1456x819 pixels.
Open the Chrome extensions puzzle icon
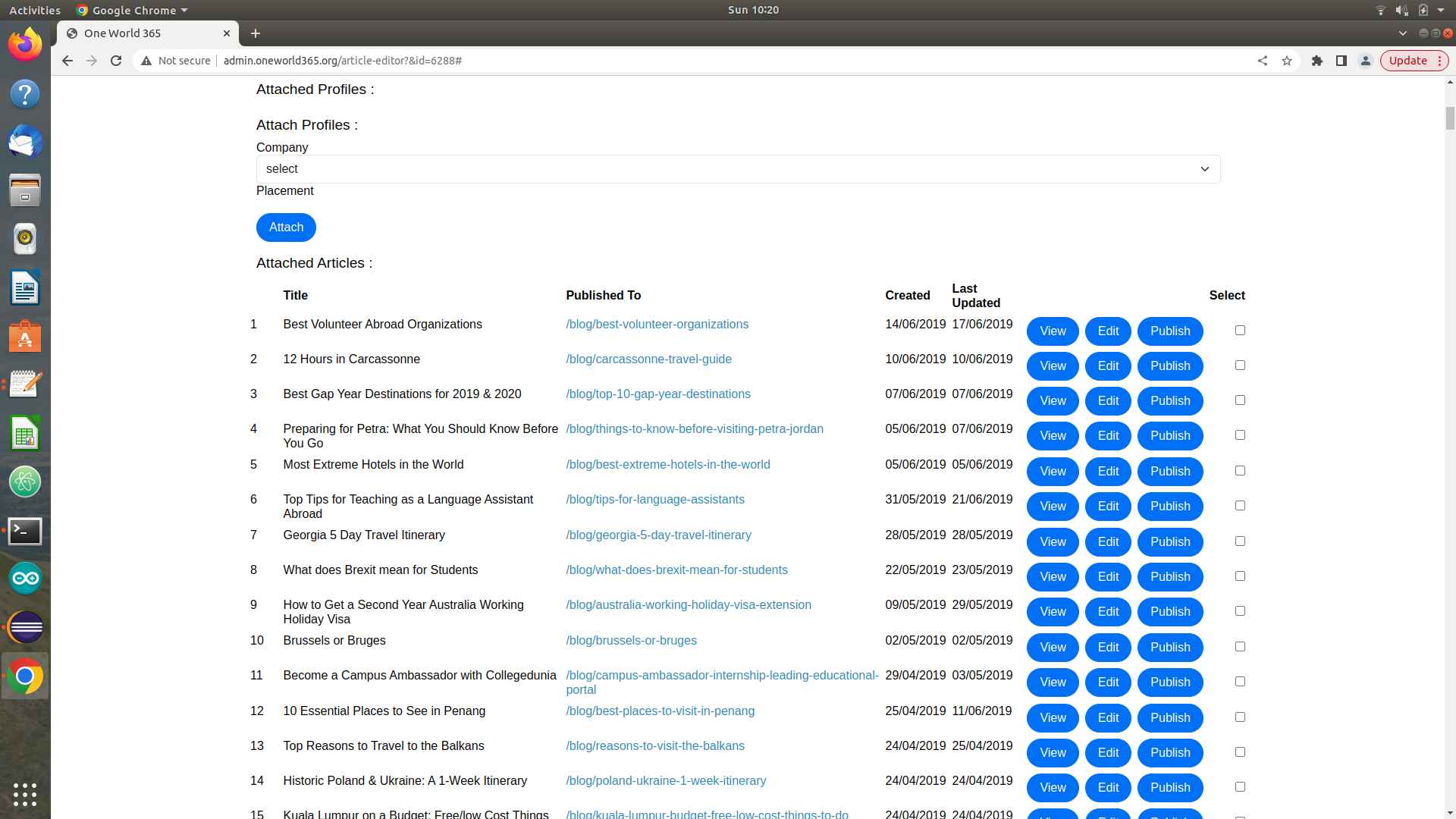coord(1317,61)
